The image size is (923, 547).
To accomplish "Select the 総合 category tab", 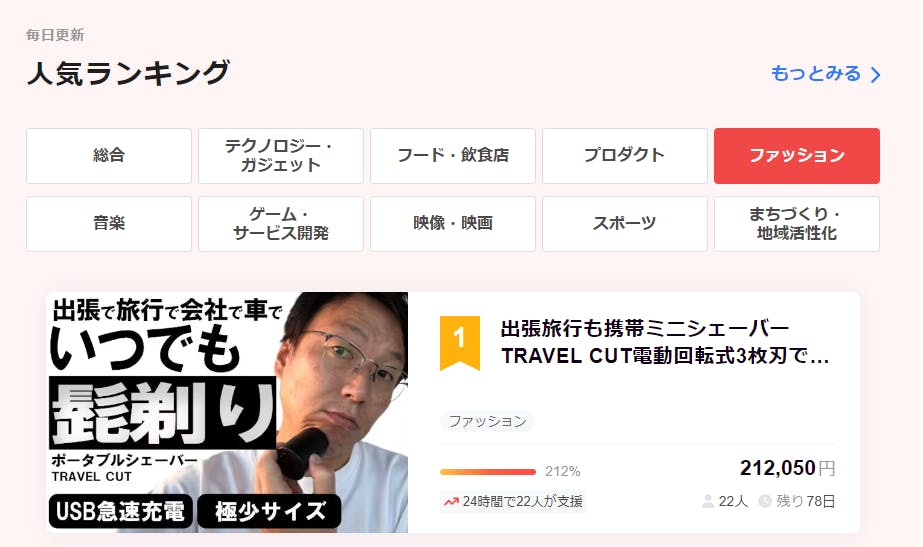I will tap(109, 156).
